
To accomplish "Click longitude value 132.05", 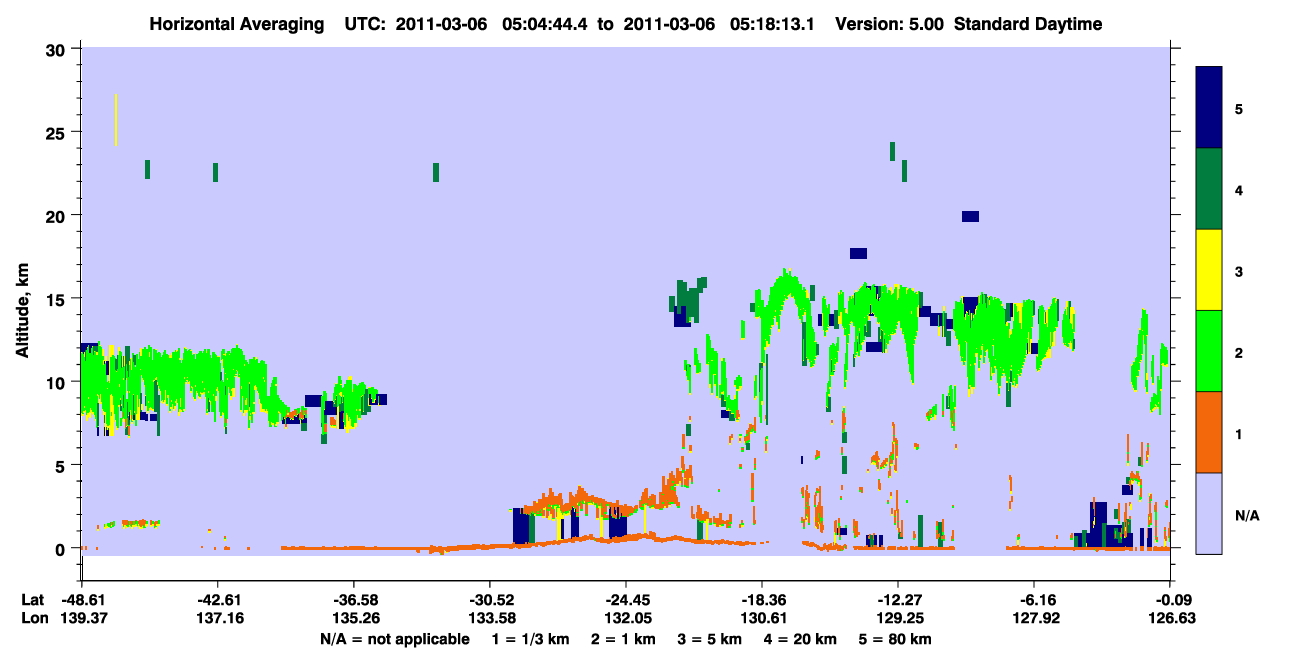I will (626, 619).
